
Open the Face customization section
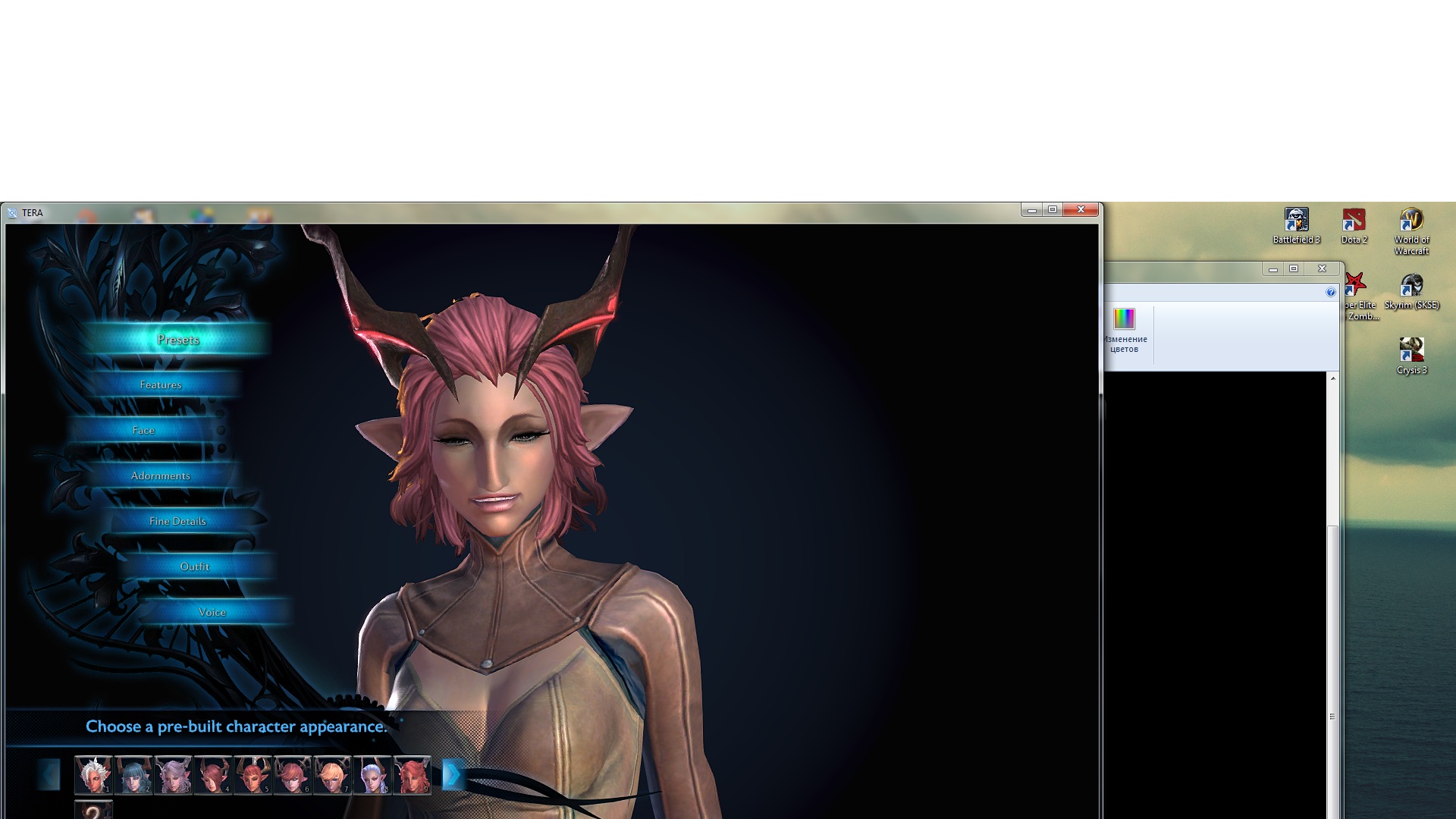click(x=143, y=430)
